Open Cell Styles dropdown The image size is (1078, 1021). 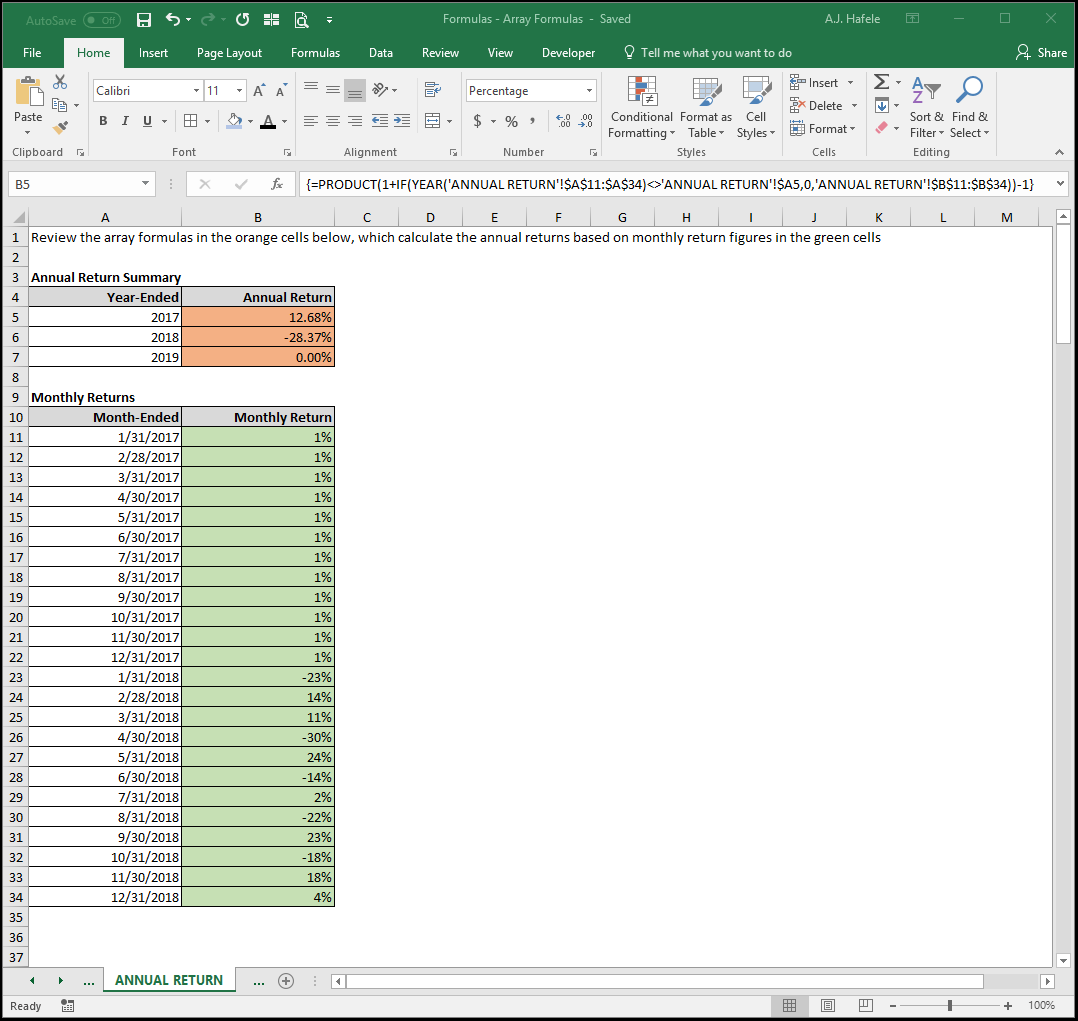[x=756, y=107]
